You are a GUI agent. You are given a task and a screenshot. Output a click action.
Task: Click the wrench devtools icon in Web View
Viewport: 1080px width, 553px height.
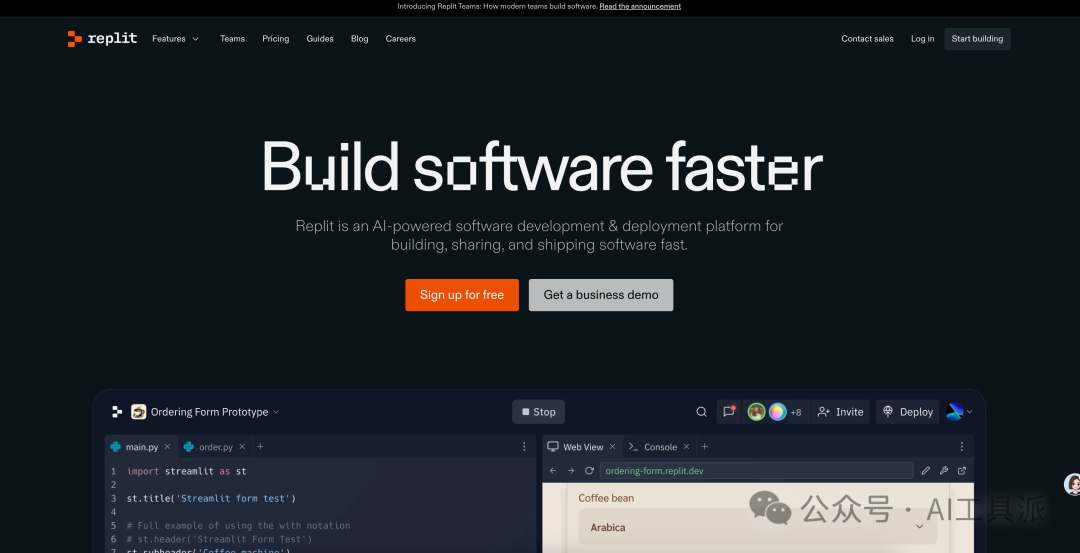click(x=944, y=471)
